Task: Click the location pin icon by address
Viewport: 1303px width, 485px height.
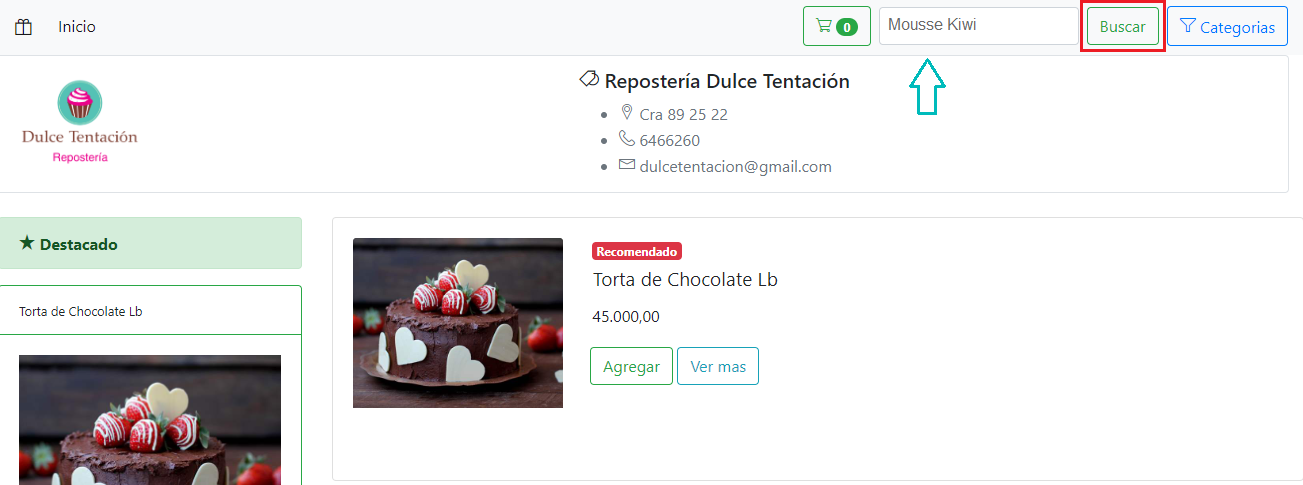Action: (627, 112)
